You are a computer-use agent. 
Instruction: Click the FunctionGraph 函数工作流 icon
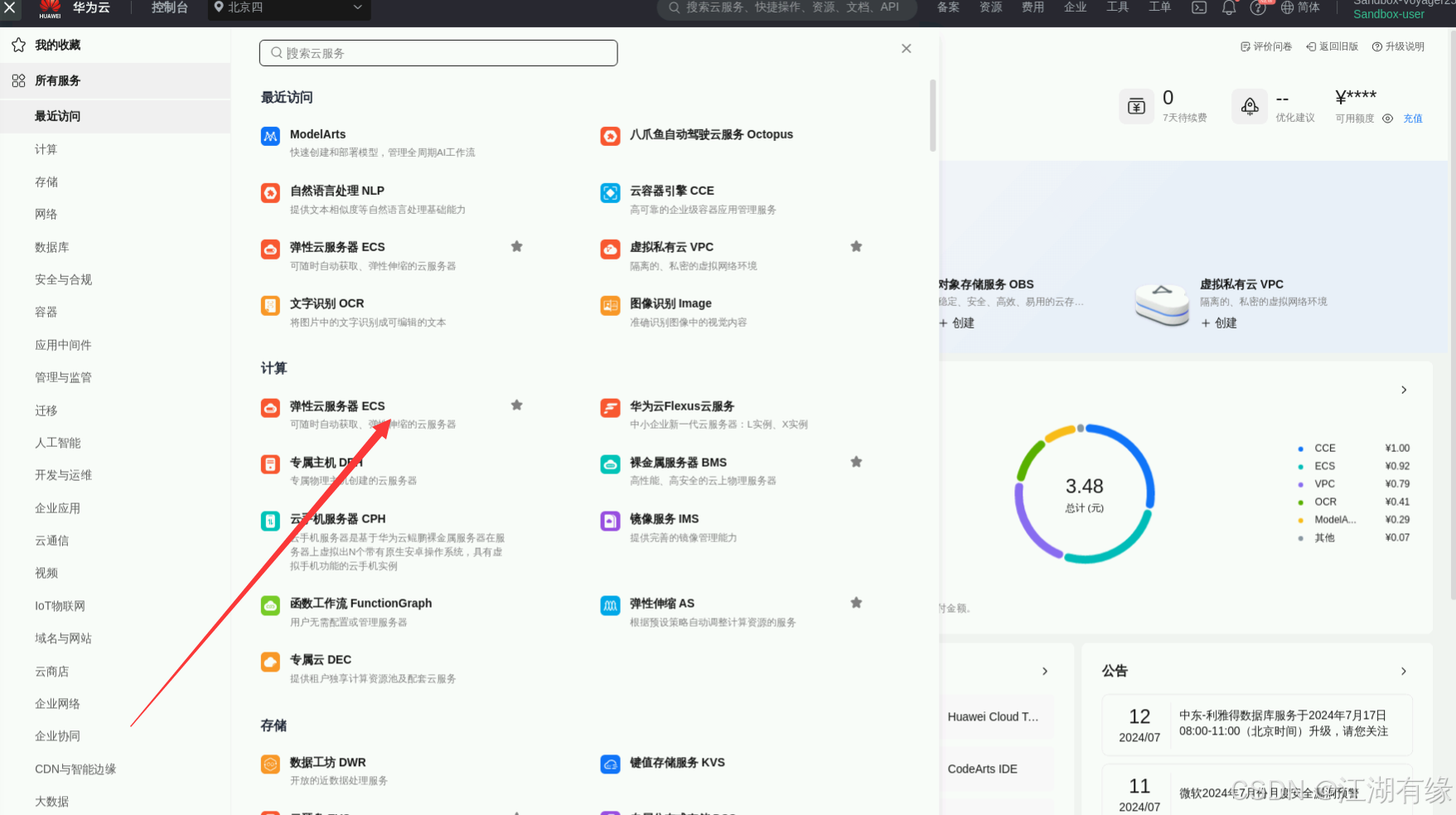click(x=270, y=605)
